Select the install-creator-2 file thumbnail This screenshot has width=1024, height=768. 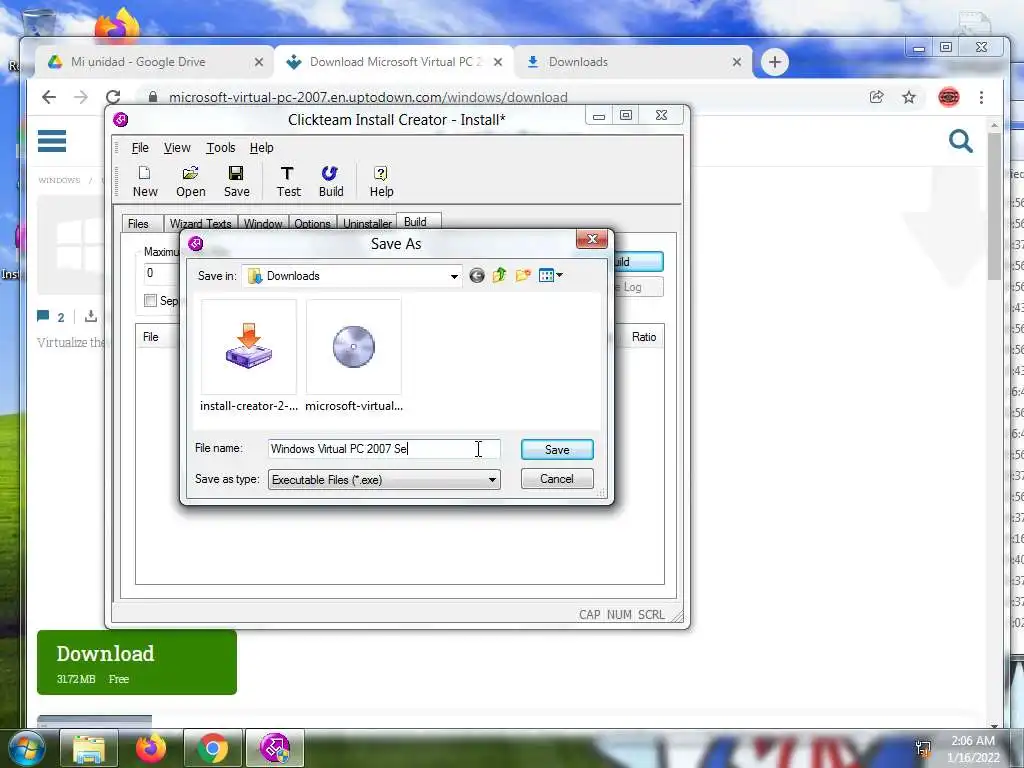coord(249,356)
